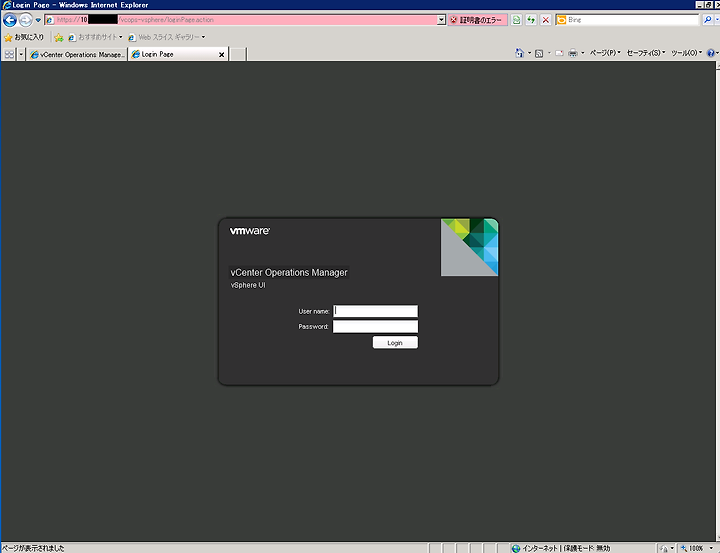Click the vCenter Operations Manager title text
The width and height of the screenshot is (720, 553).
coord(289,272)
